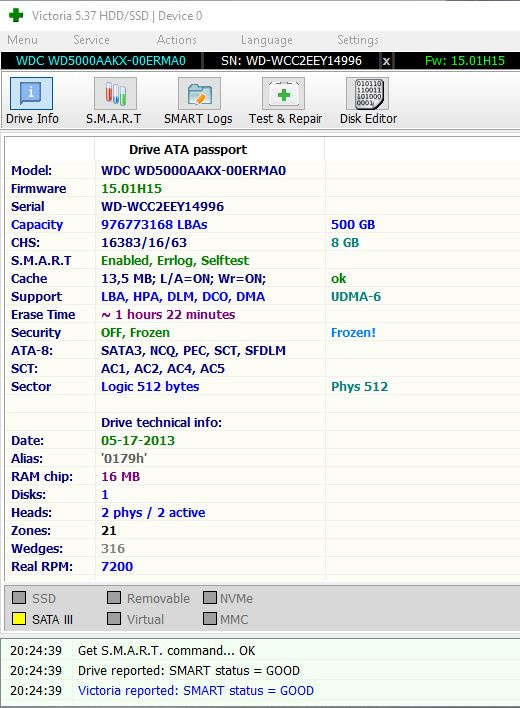Screen dimensions: 520x708
Task: Close the device tab with the x button
Action: [x=386, y=61]
